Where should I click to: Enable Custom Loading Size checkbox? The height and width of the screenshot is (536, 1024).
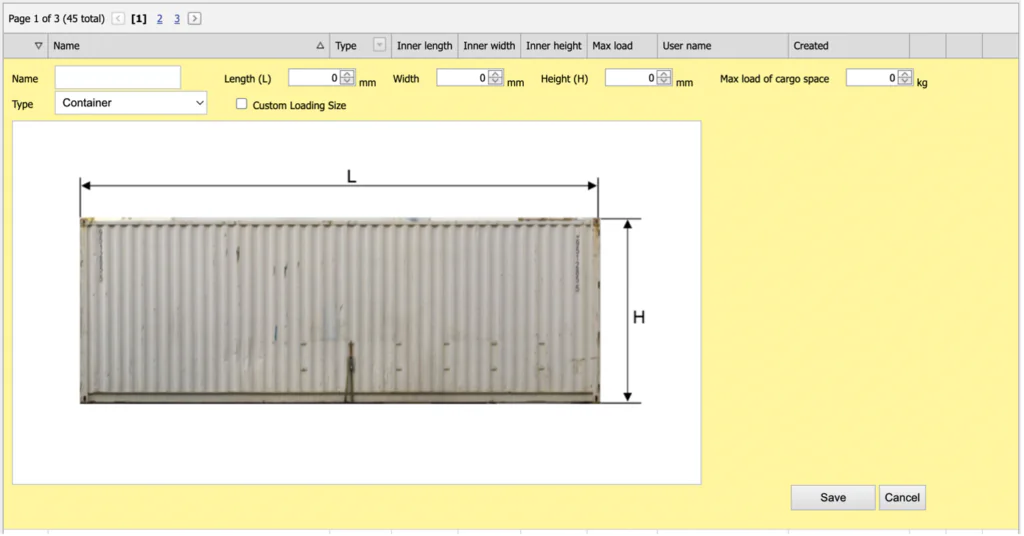(242, 104)
